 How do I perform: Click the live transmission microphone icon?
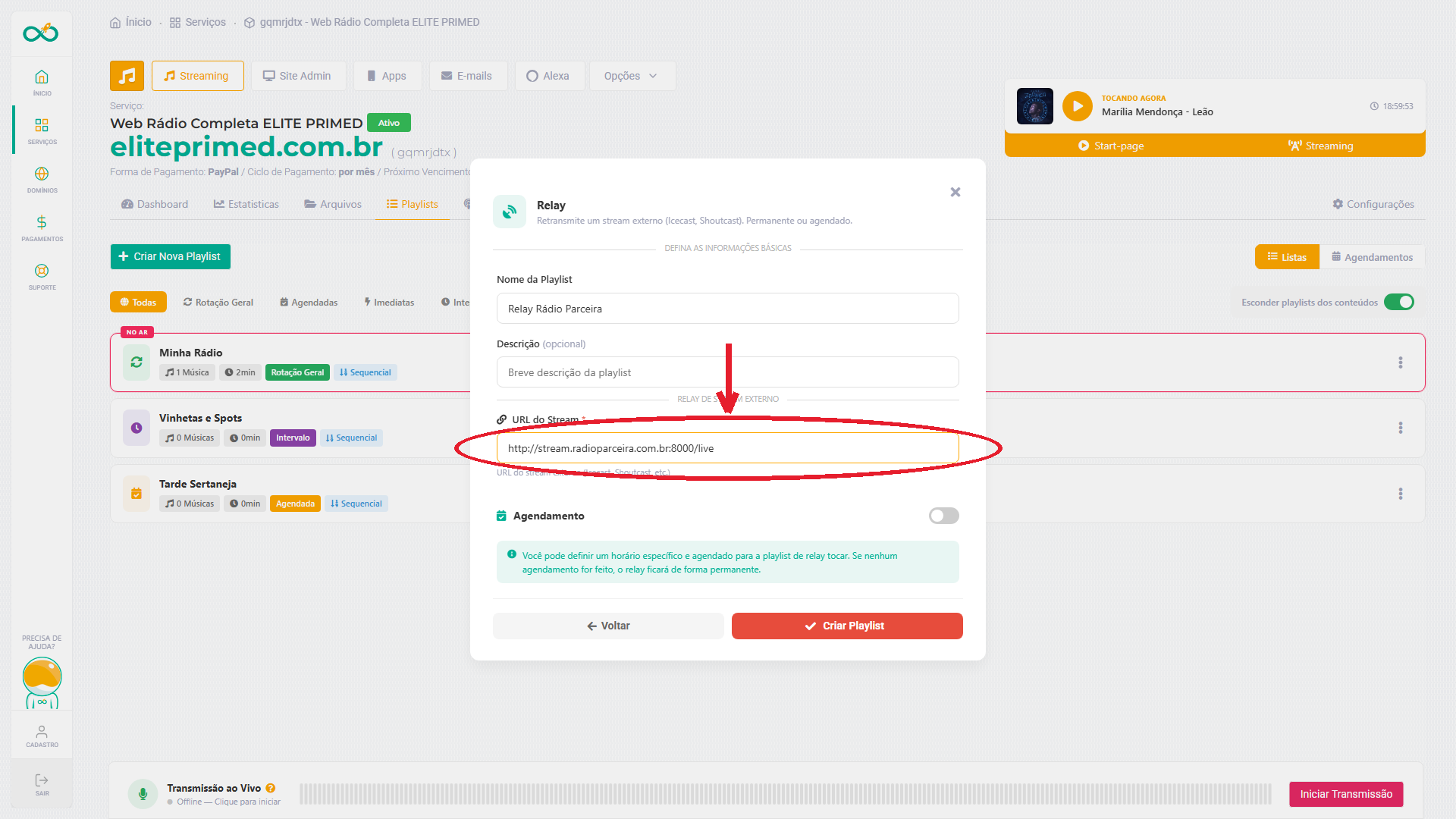click(x=143, y=794)
